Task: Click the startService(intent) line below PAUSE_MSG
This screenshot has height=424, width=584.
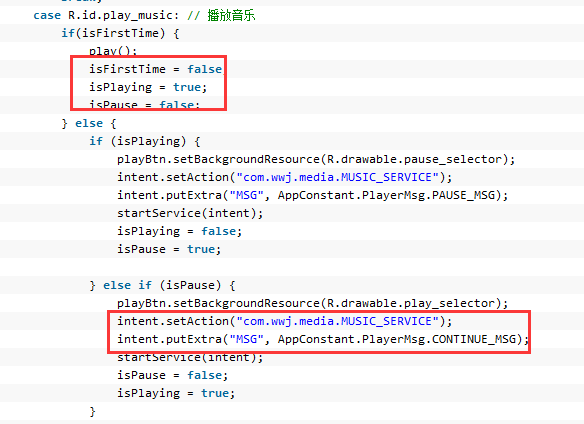Action: pos(190,213)
